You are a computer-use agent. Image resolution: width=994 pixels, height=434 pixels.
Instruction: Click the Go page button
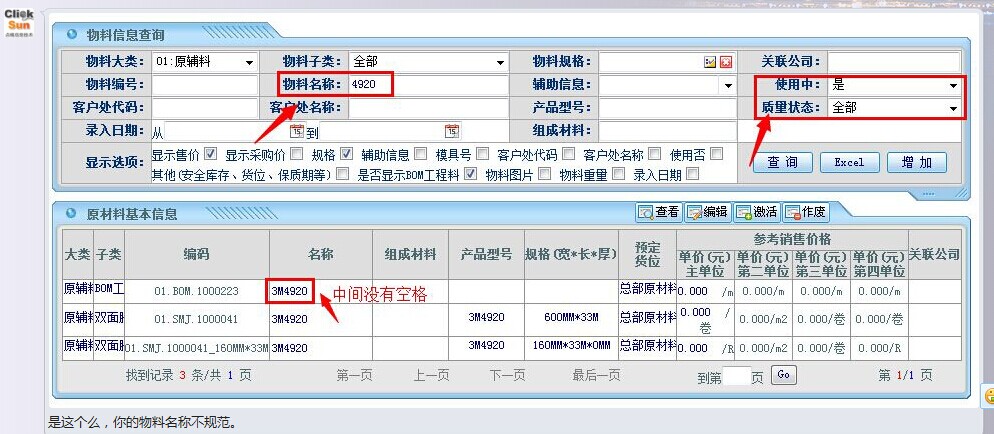(x=783, y=374)
